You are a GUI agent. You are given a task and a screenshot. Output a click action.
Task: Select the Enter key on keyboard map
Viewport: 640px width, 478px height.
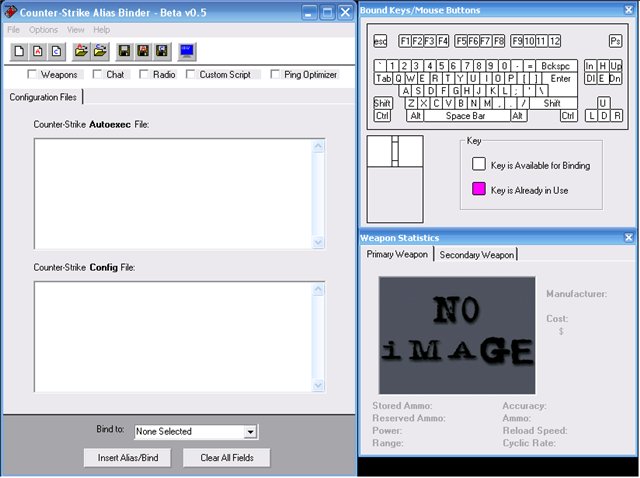tap(560, 78)
